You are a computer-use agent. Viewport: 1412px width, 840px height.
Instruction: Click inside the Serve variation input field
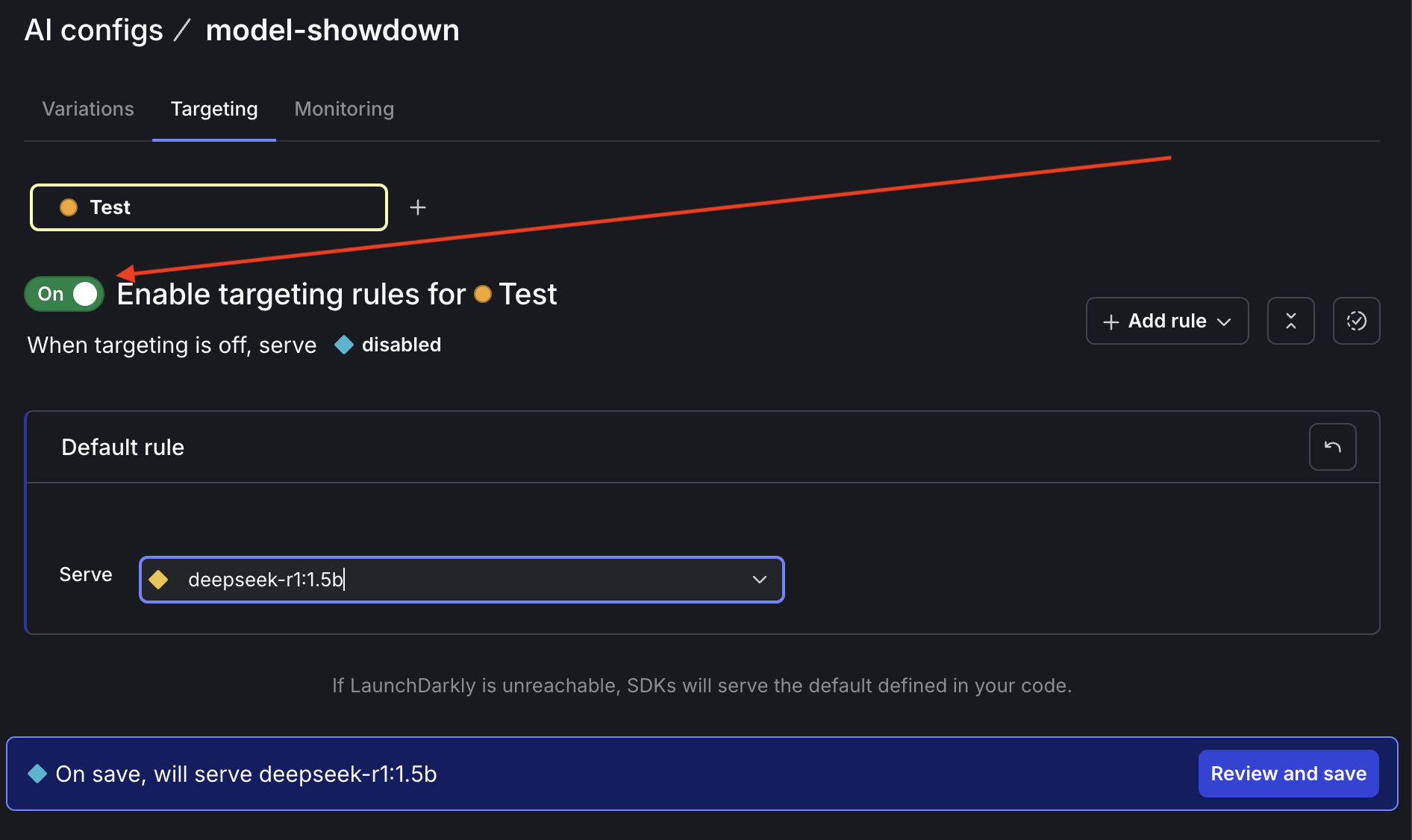(x=448, y=580)
